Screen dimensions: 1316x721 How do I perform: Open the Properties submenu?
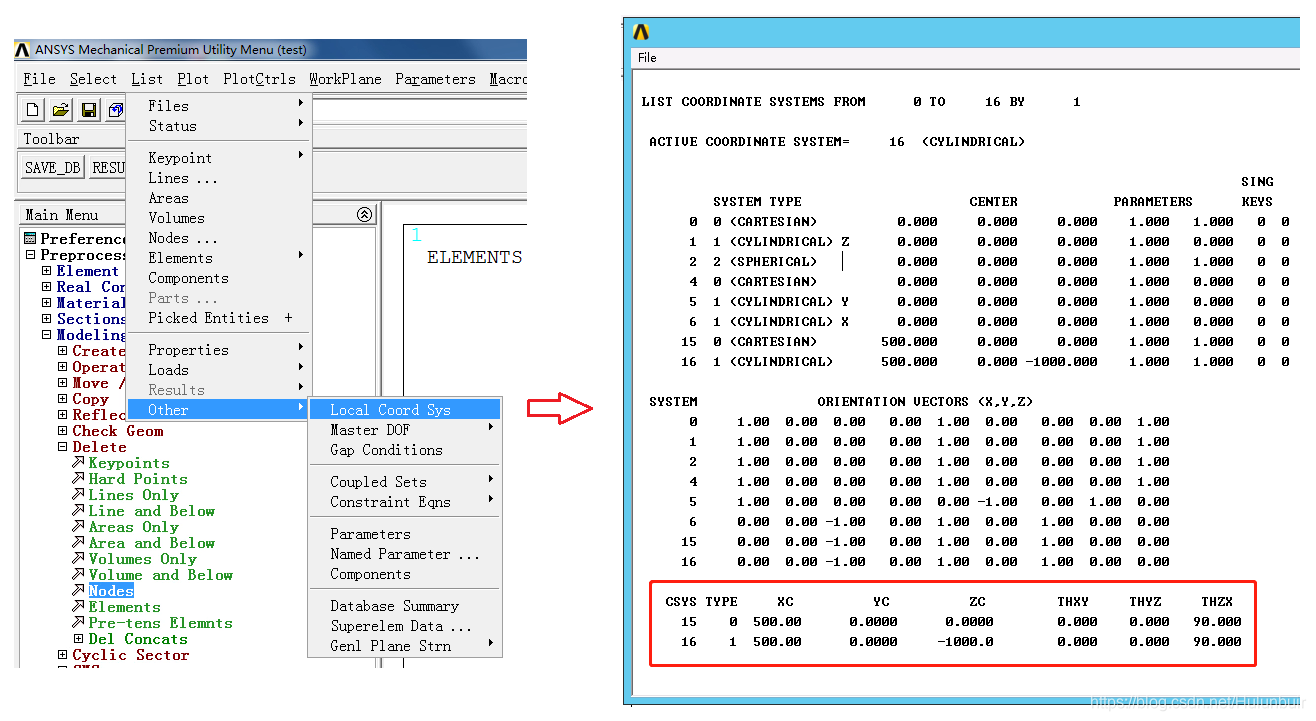coord(219,350)
